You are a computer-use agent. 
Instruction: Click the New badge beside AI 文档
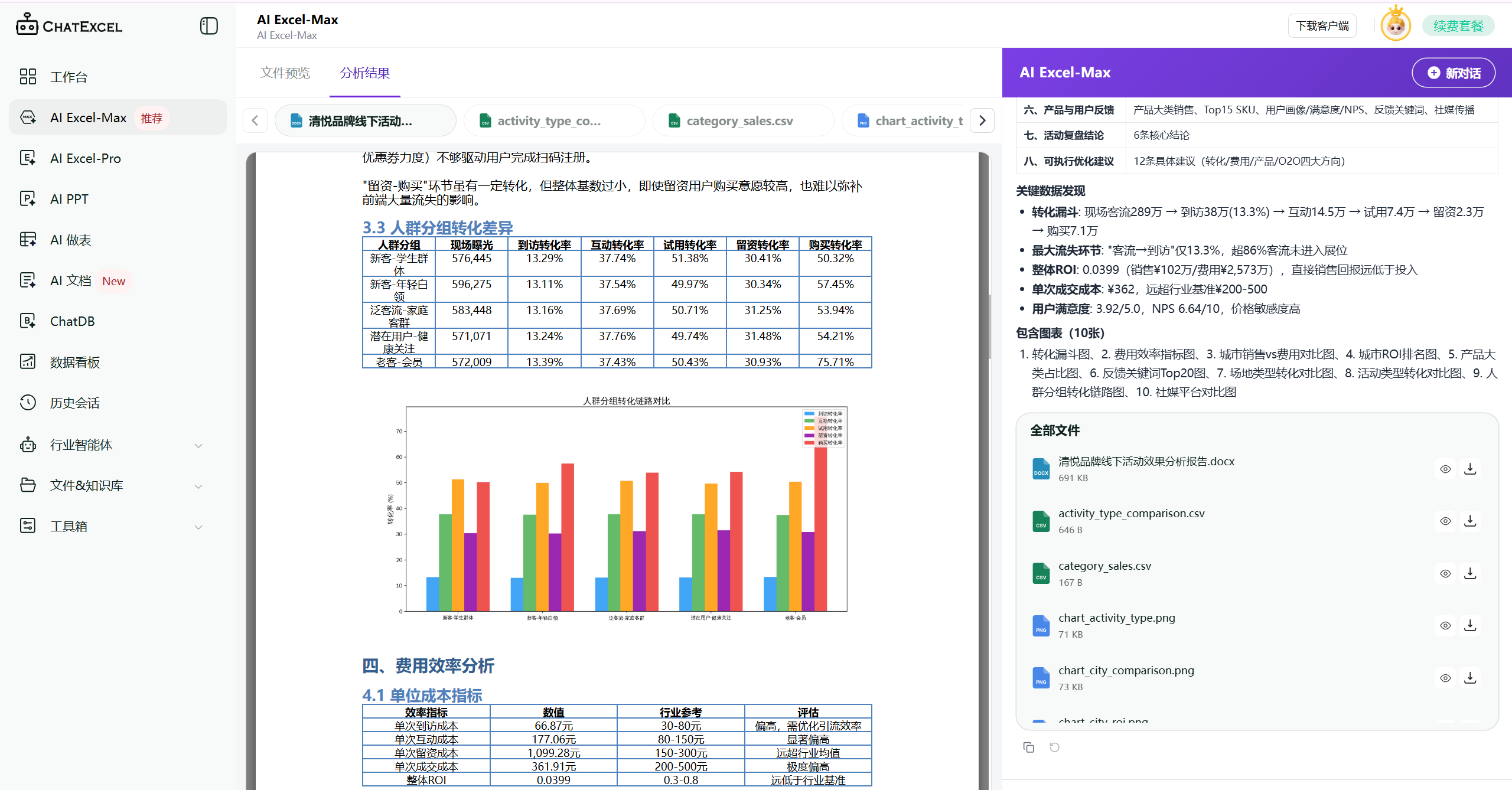coord(113,281)
